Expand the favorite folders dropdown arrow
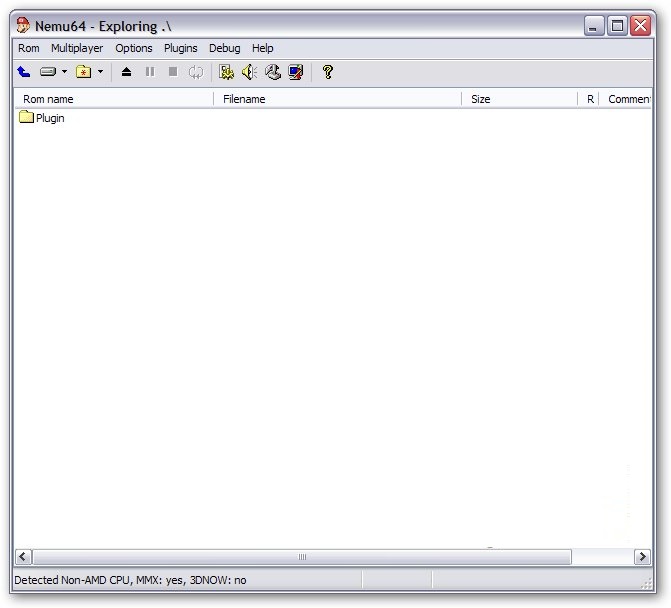 coord(100,72)
